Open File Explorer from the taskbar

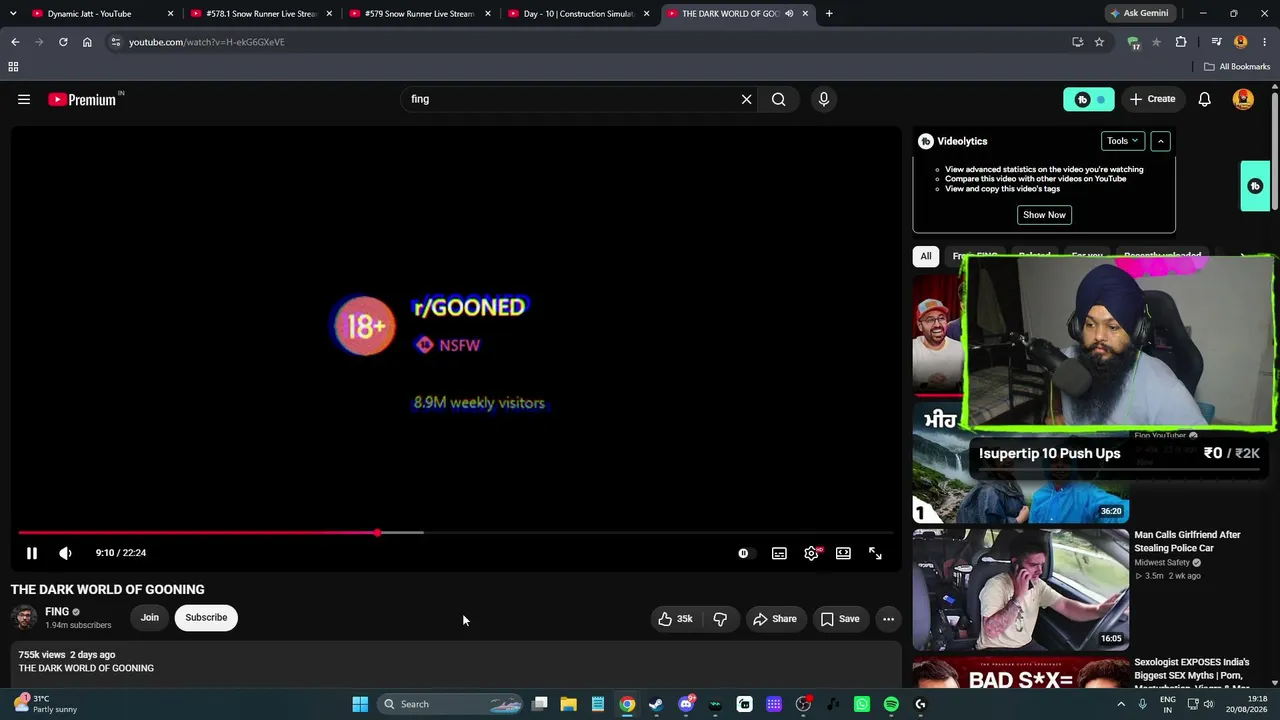pyautogui.click(x=568, y=704)
